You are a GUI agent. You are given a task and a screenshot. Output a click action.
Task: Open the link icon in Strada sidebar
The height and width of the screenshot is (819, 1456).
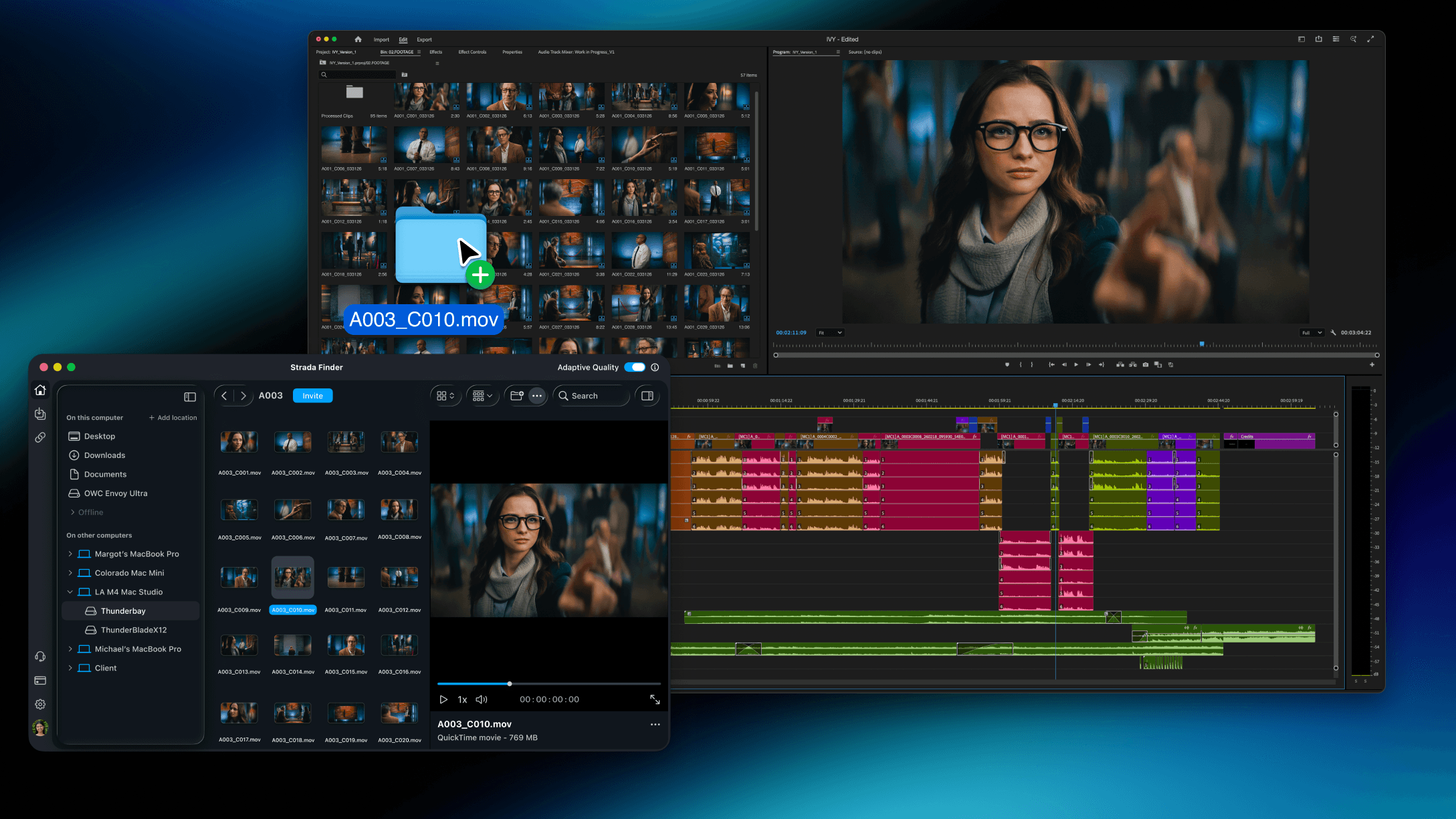click(40, 437)
